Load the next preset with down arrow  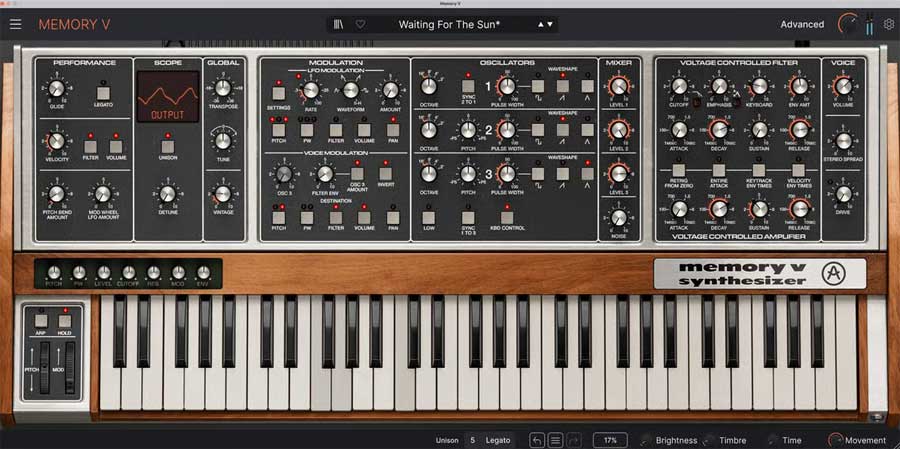[x=550, y=24]
